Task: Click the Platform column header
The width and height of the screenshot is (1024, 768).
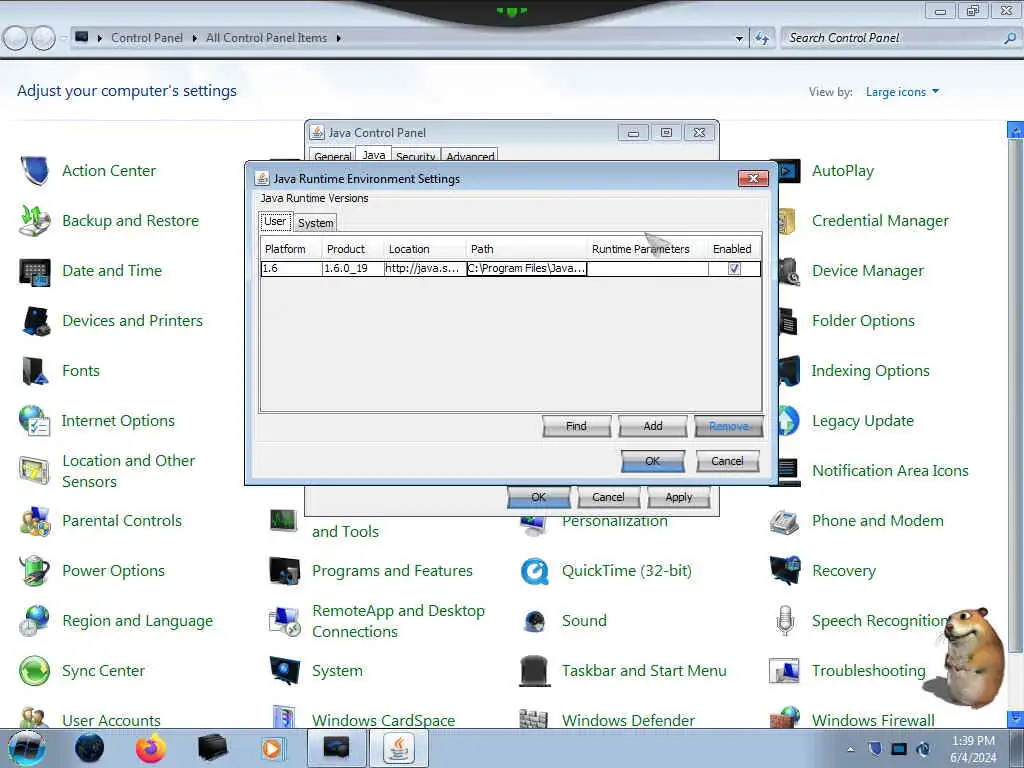Action: click(291, 249)
